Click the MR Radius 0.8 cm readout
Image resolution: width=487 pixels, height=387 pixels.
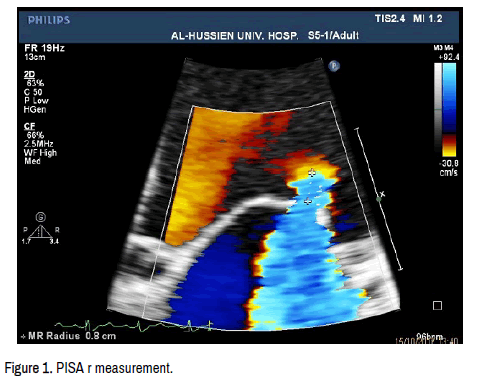tap(68, 336)
